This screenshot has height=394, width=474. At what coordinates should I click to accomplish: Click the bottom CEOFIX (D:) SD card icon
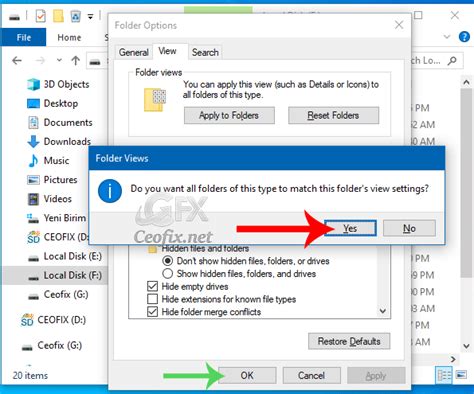tap(27, 320)
